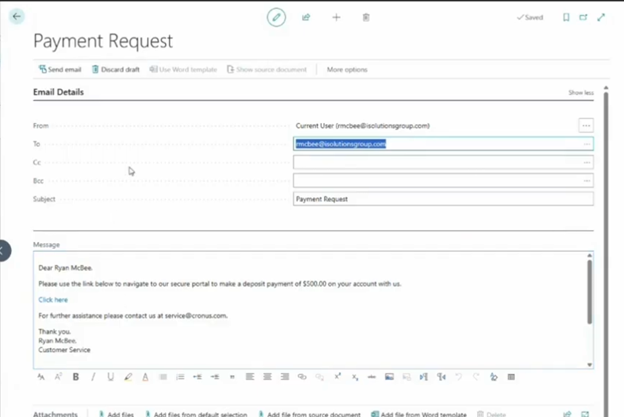624x417 pixels.
Task: Click insert link icon
Action: (302, 377)
